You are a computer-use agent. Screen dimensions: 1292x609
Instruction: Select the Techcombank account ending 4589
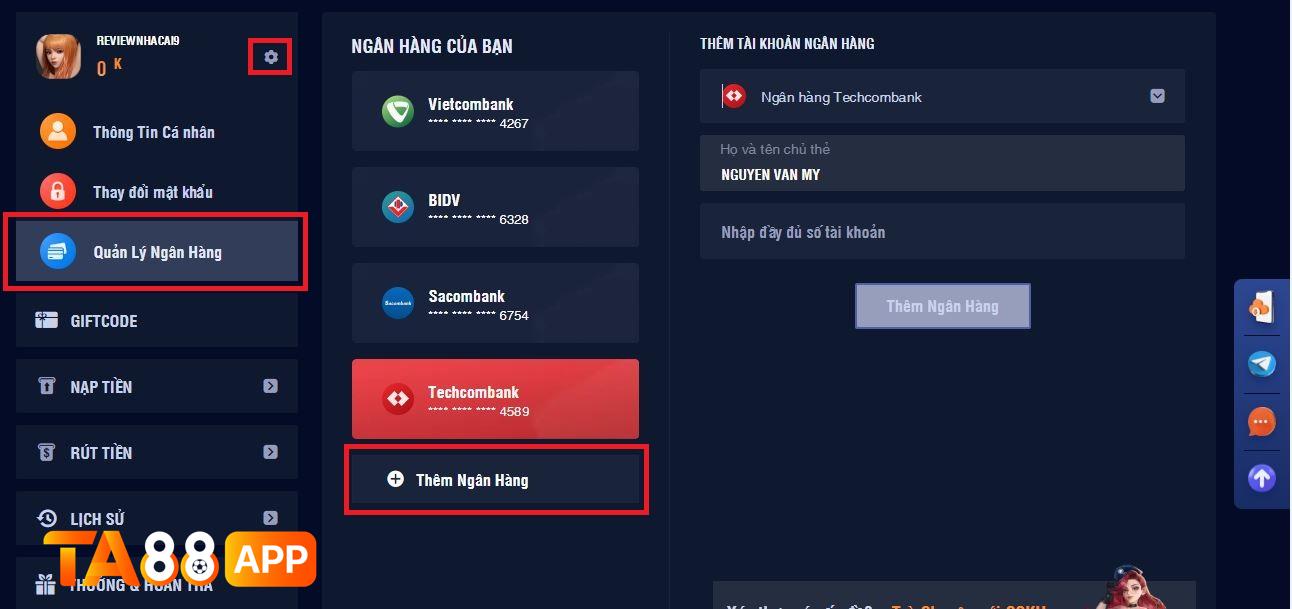[x=495, y=398]
